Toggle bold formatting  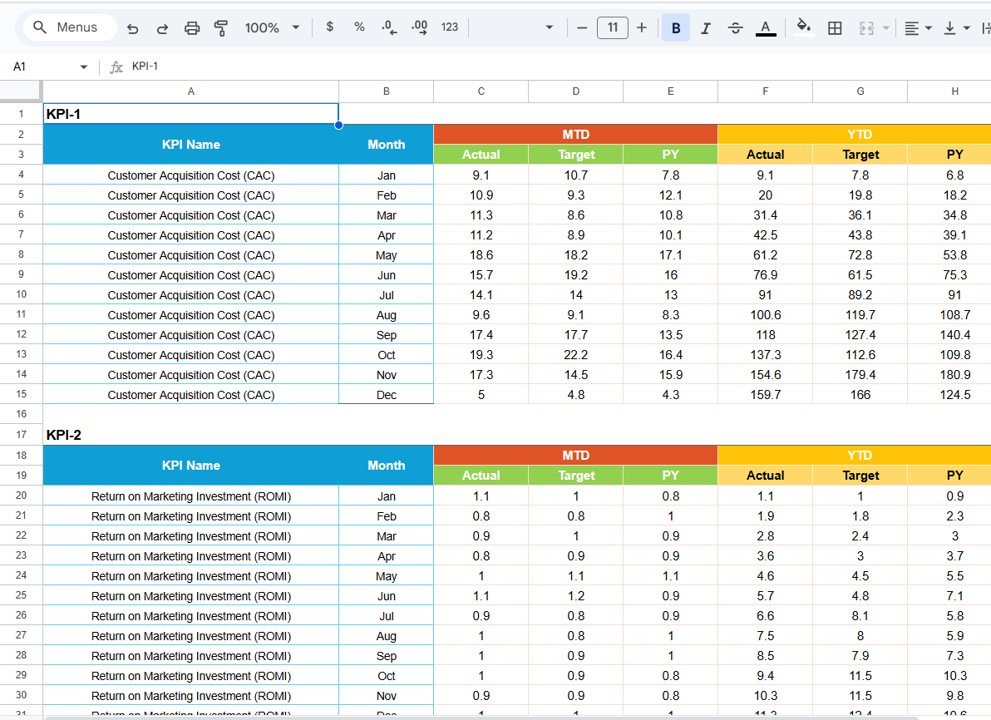(x=676, y=27)
